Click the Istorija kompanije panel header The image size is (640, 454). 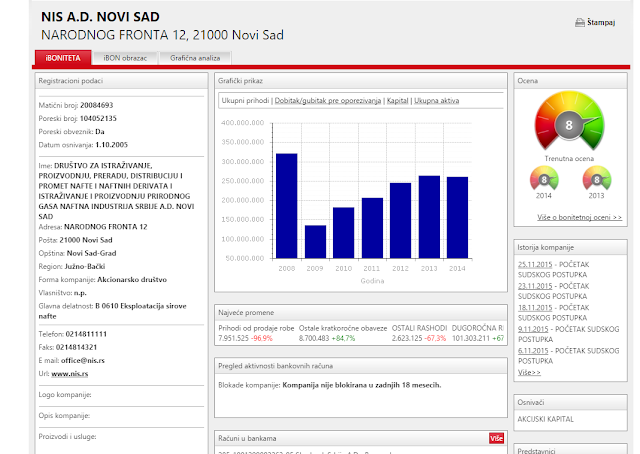[570, 247]
